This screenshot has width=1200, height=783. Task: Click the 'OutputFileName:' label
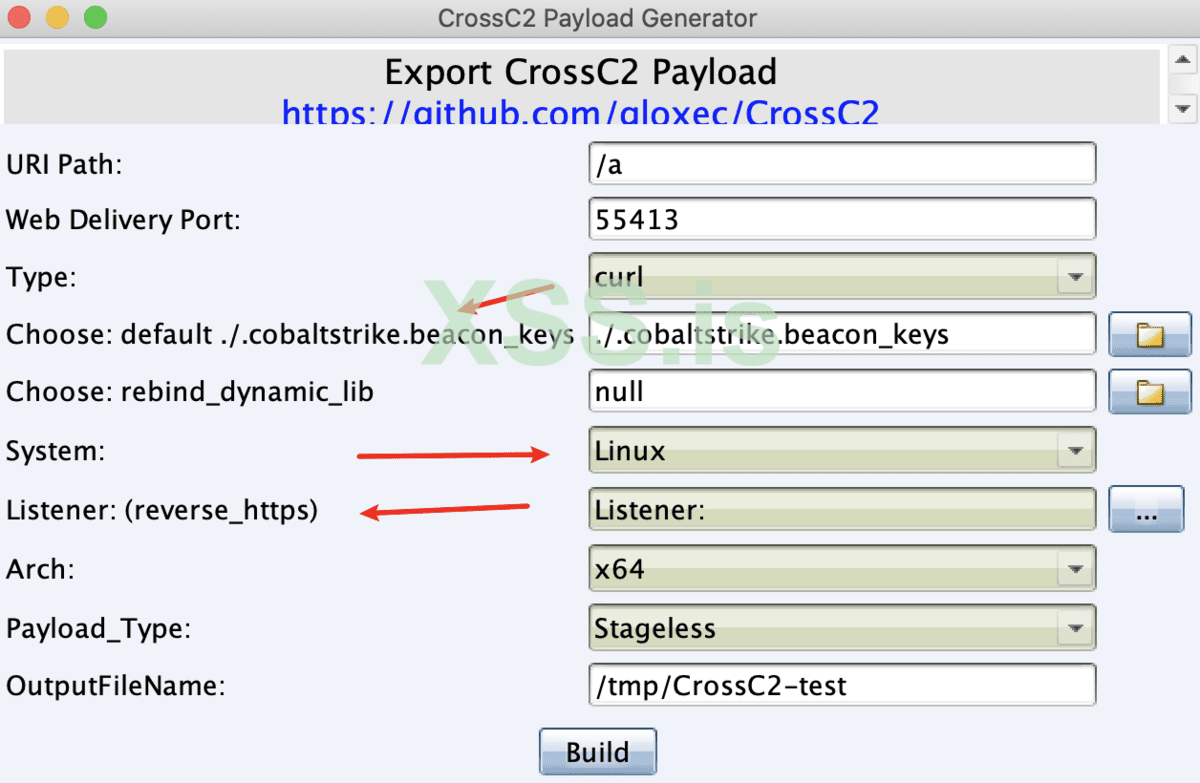[x=116, y=687]
